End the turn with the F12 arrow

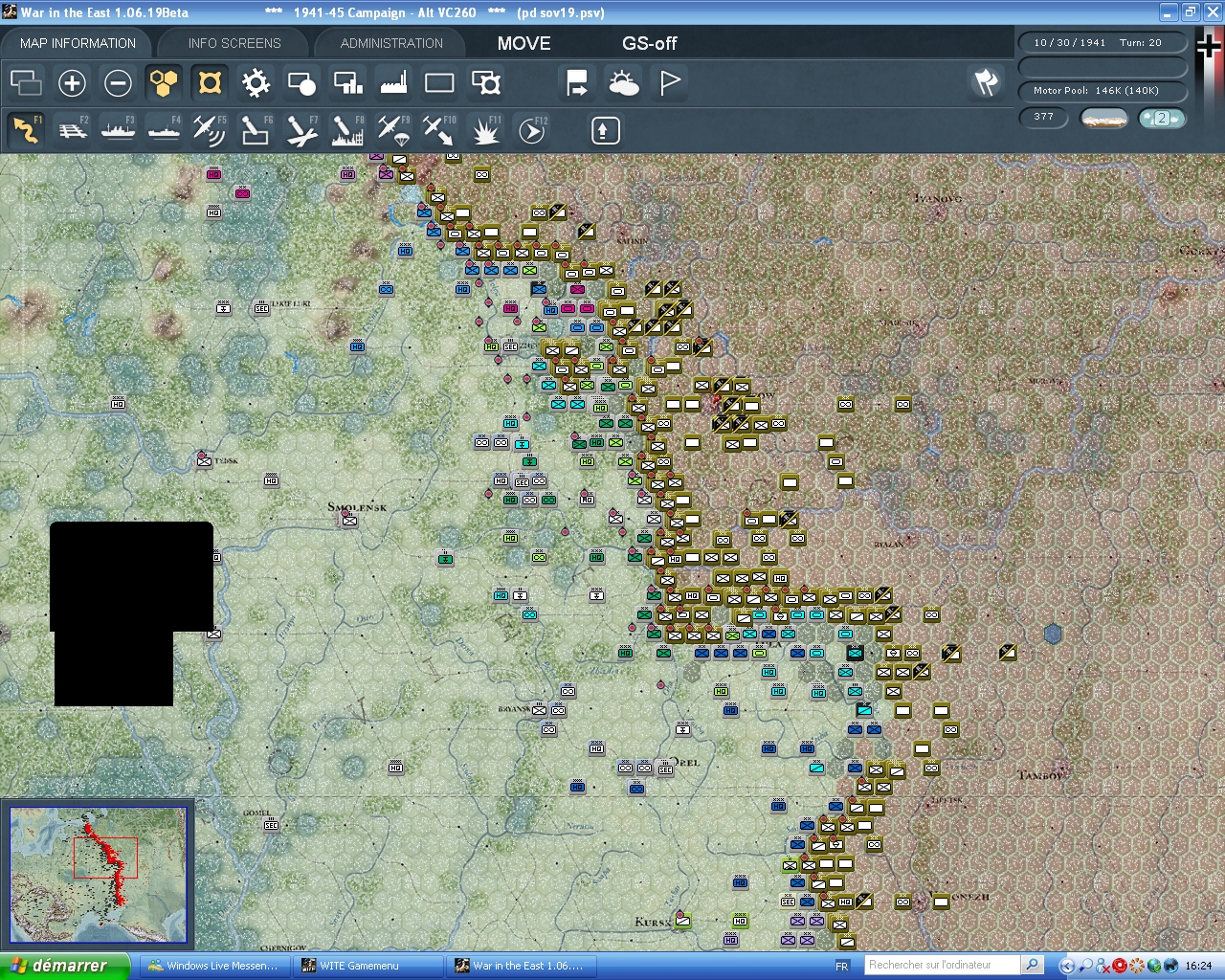[x=531, y=130]
